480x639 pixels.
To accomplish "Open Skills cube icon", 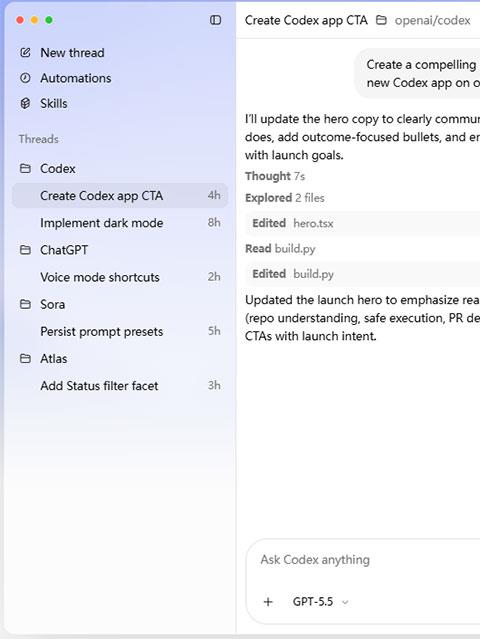I will (25, 104).
